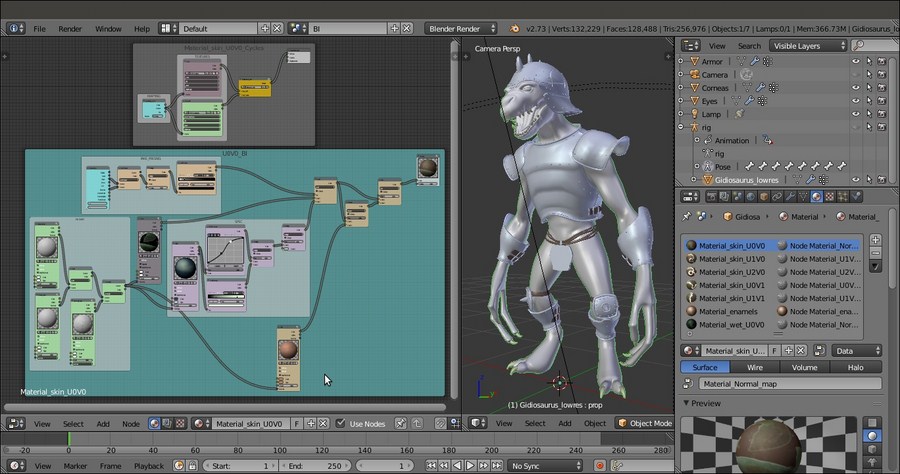The height and width of the screenshot is (474, 900).
Task: Open the Playback menu in timeline
Action: [x=149, y=465]
